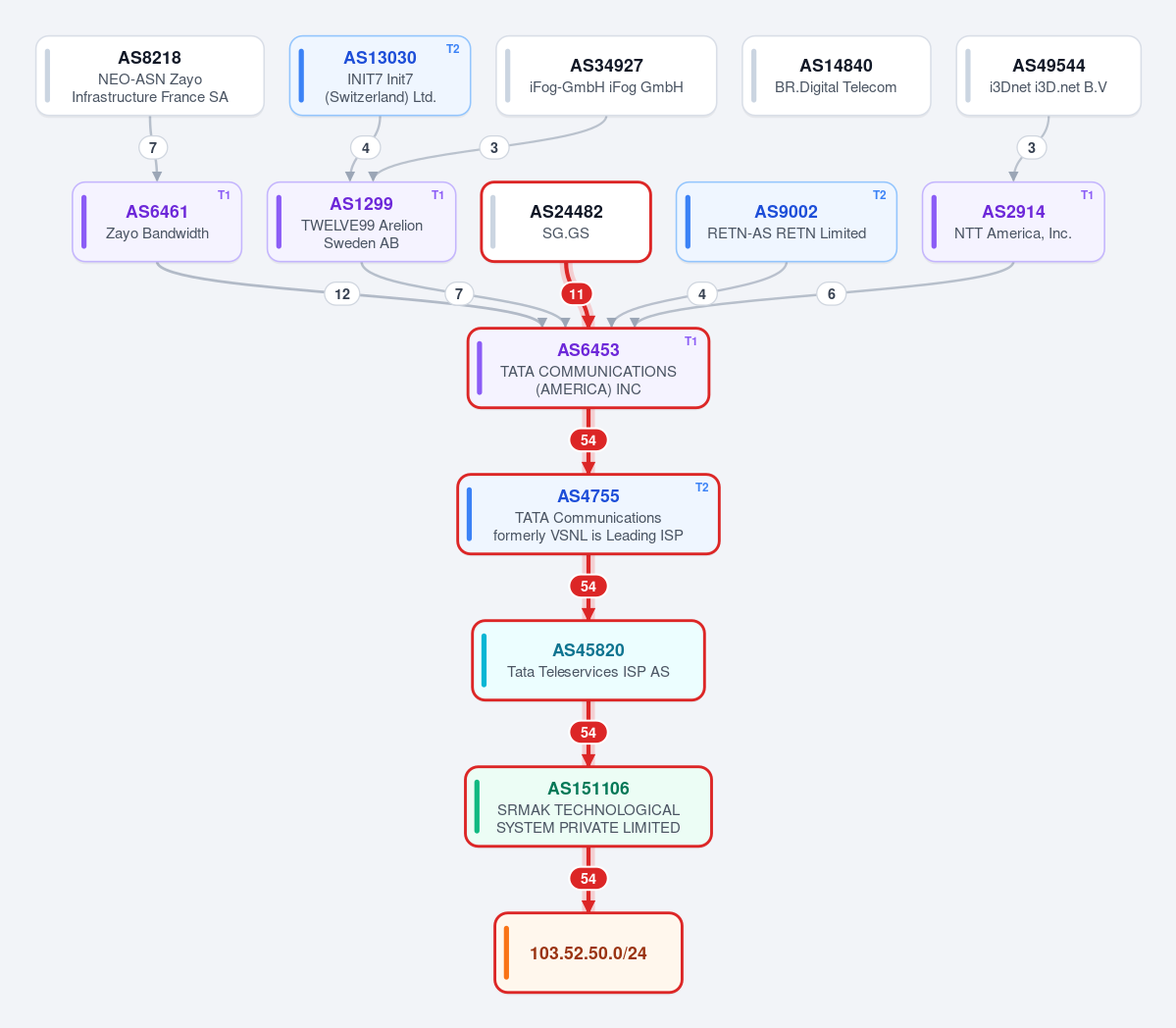The image size is (1176, 1028).
Task: Select the AS6461 Zayo Bandwidth node
Action: (157, 222)
